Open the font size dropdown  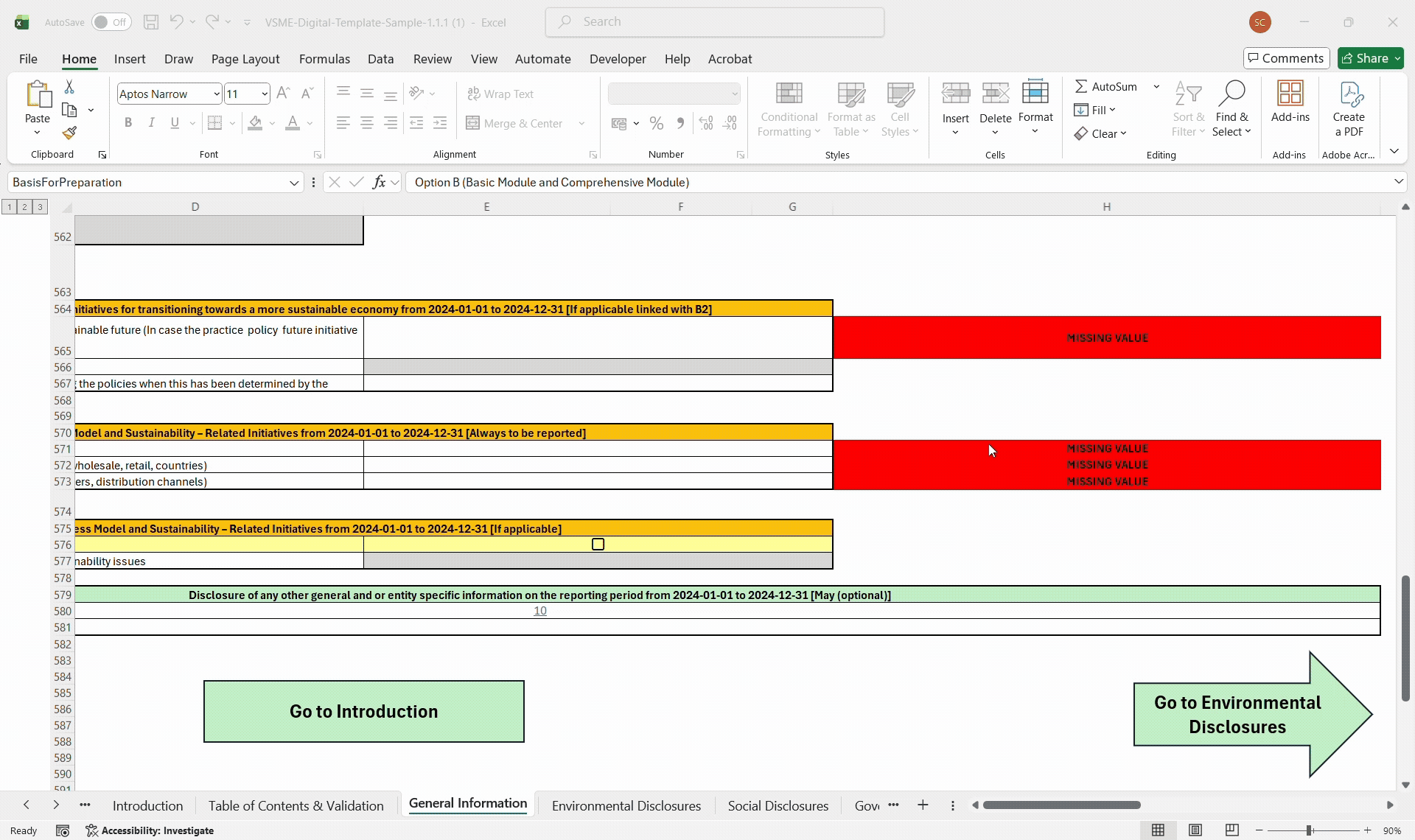click(x=264, y=94)
